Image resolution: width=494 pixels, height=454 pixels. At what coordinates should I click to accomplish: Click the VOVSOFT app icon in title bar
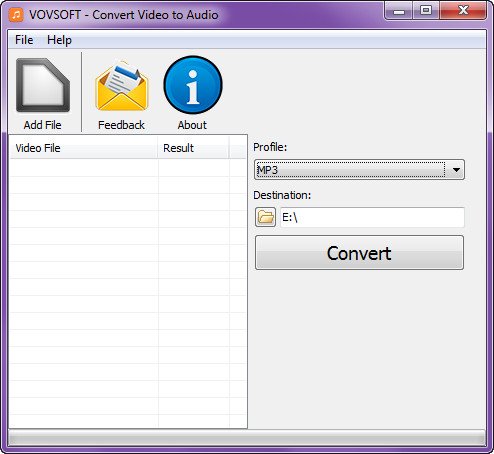tap(16, 14)
